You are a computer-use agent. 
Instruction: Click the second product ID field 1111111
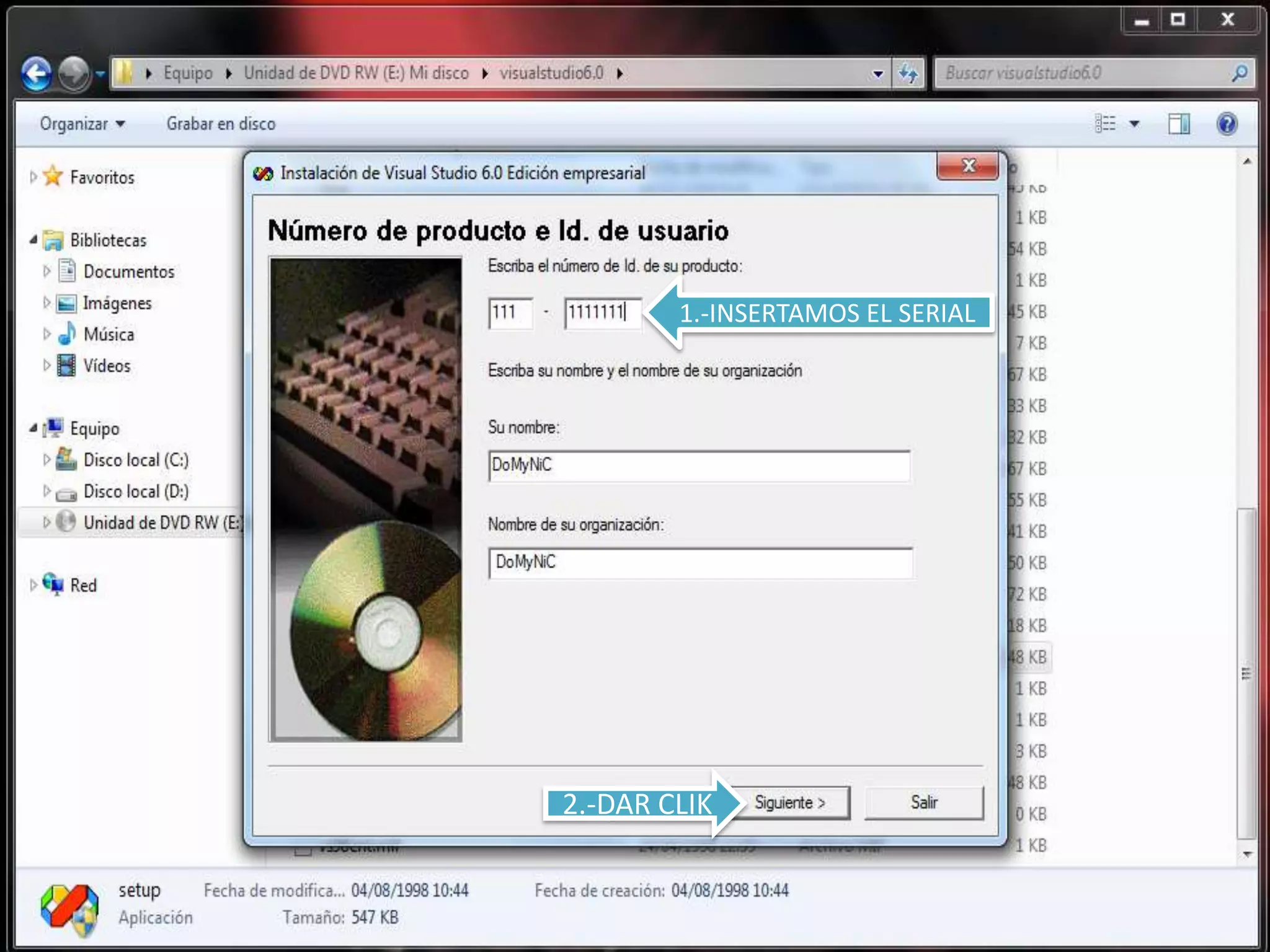click(x=602, y=313)
